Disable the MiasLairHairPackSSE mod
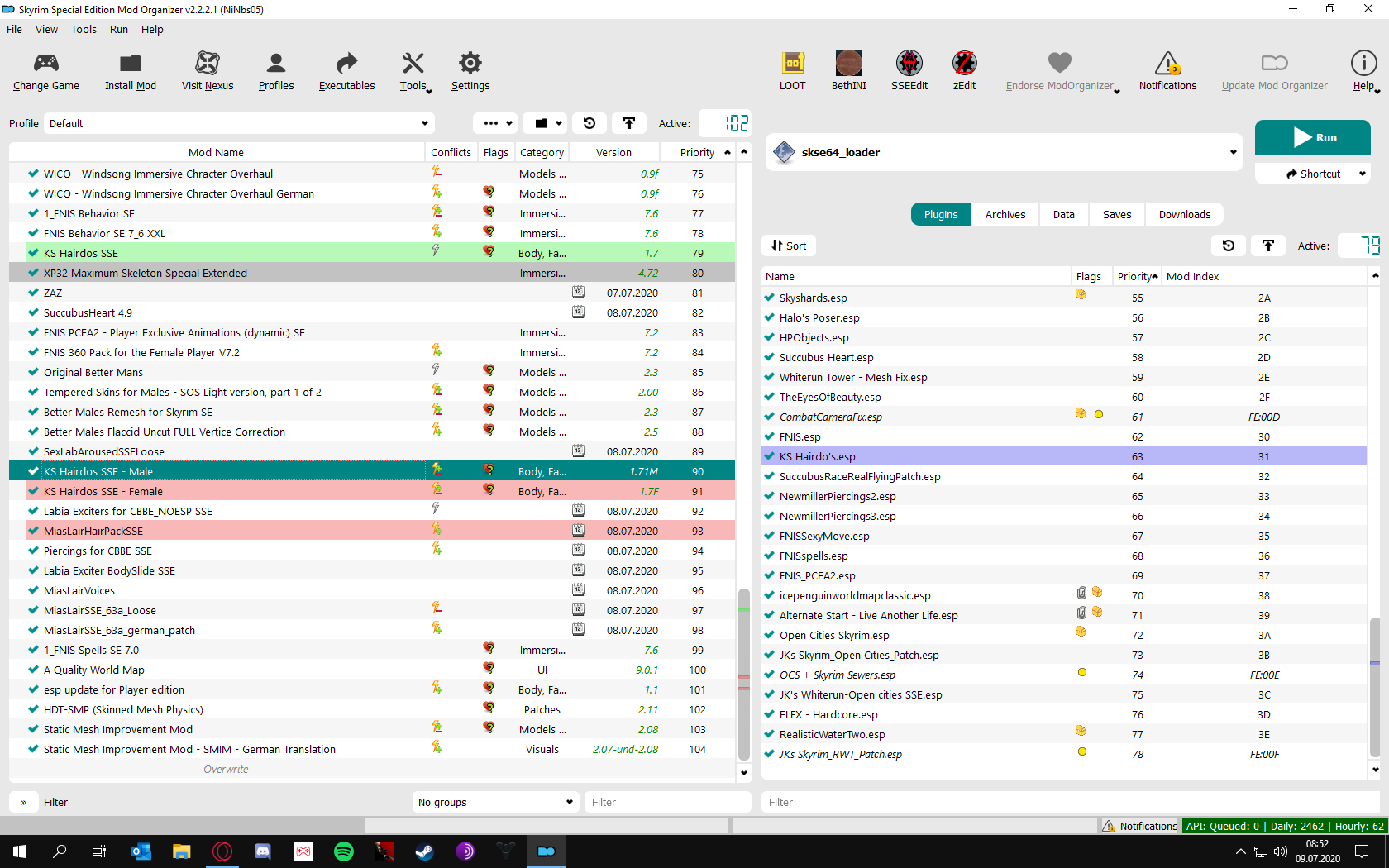1389x868 pixels. [x=33, y=531]
